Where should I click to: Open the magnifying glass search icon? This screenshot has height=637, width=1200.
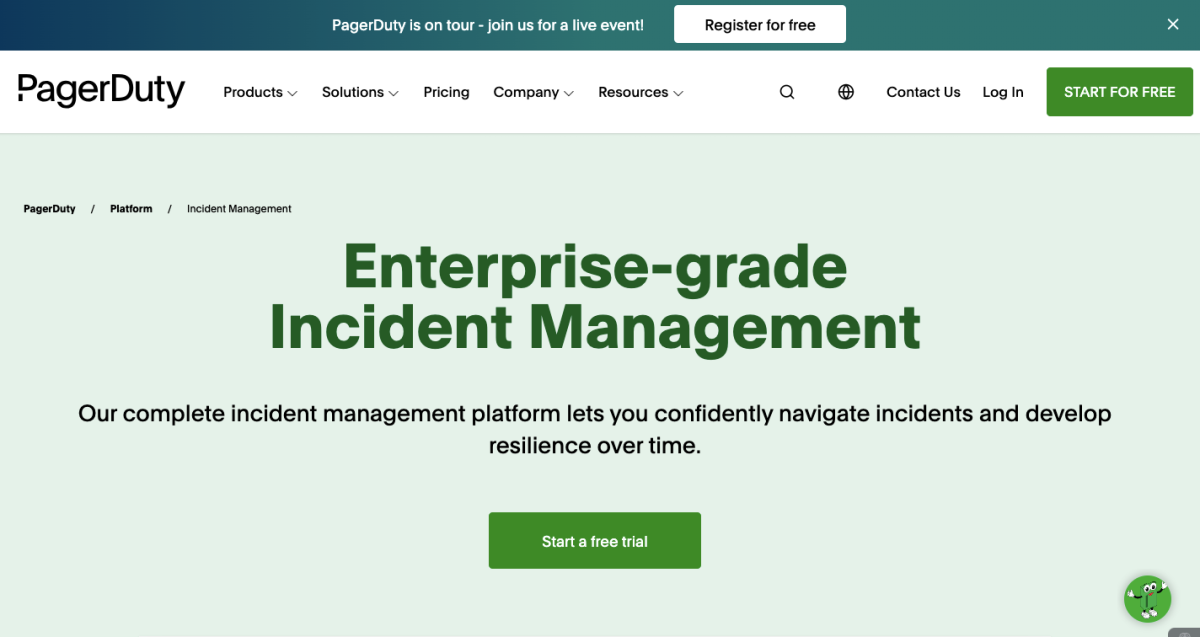click(787, 91)
